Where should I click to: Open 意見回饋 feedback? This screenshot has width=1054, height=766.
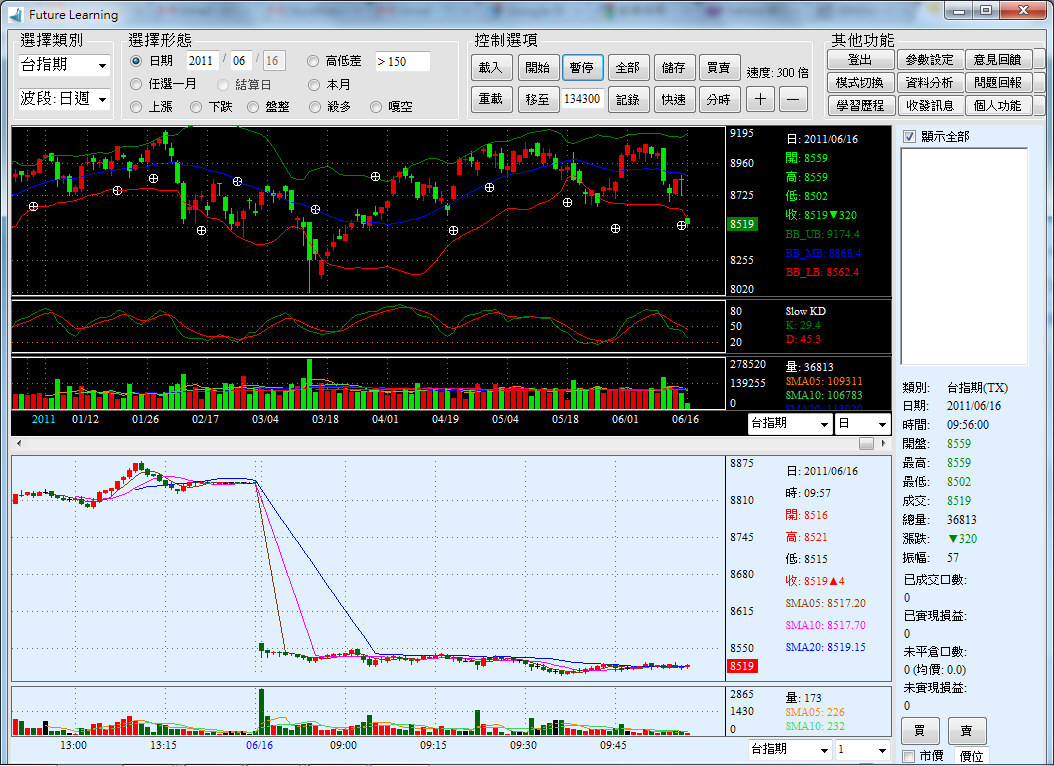pyautogui.click(x=998, y=60)
